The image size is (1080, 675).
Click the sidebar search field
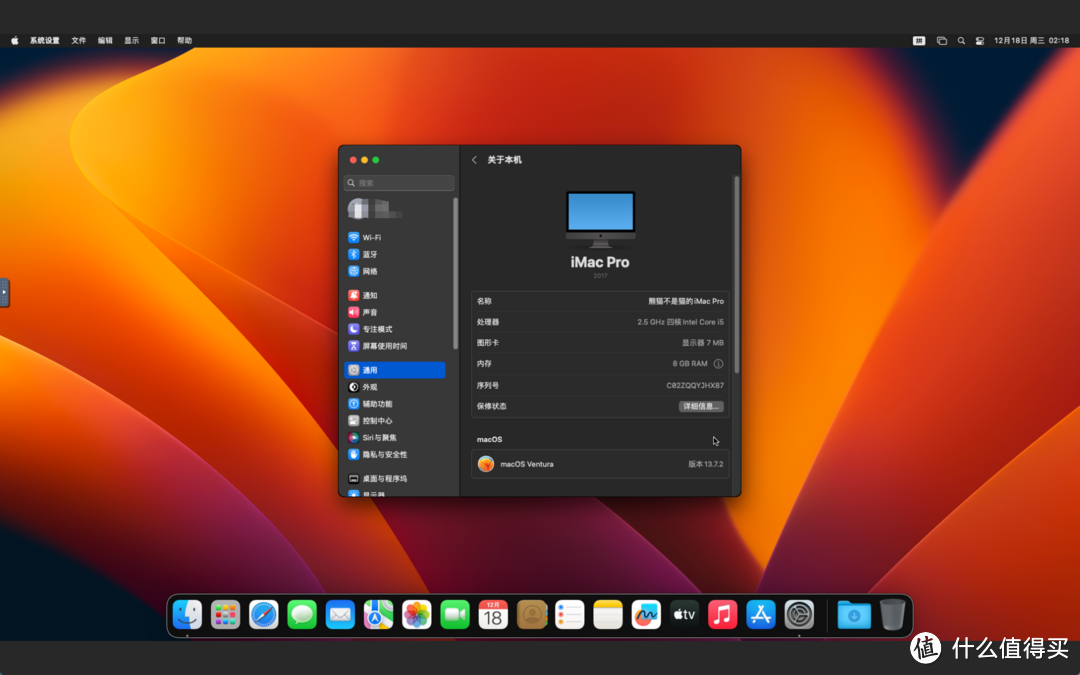pos(398,183)
